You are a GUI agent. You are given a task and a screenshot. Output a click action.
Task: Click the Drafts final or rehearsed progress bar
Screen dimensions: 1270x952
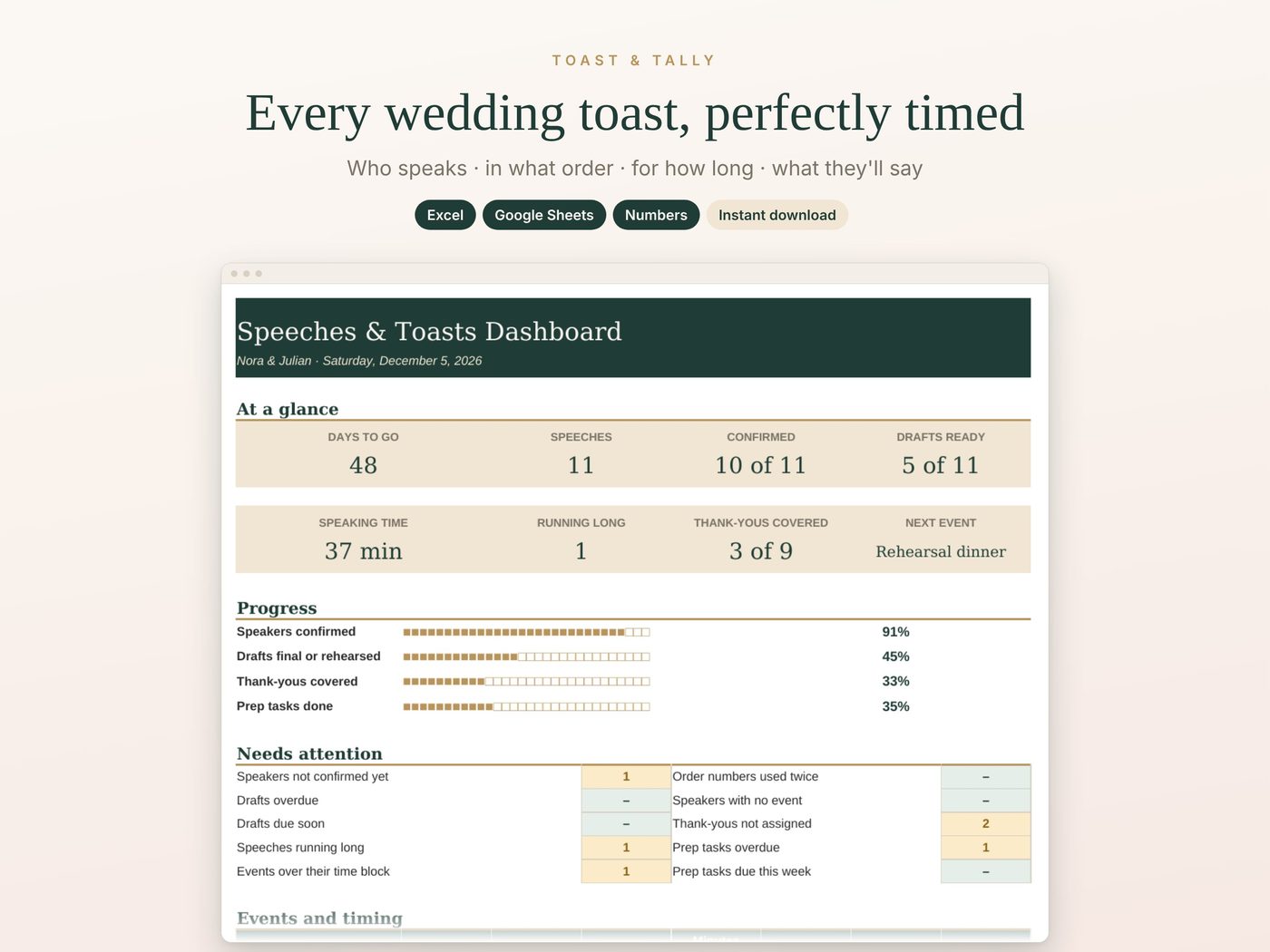(x=526, y=656)
